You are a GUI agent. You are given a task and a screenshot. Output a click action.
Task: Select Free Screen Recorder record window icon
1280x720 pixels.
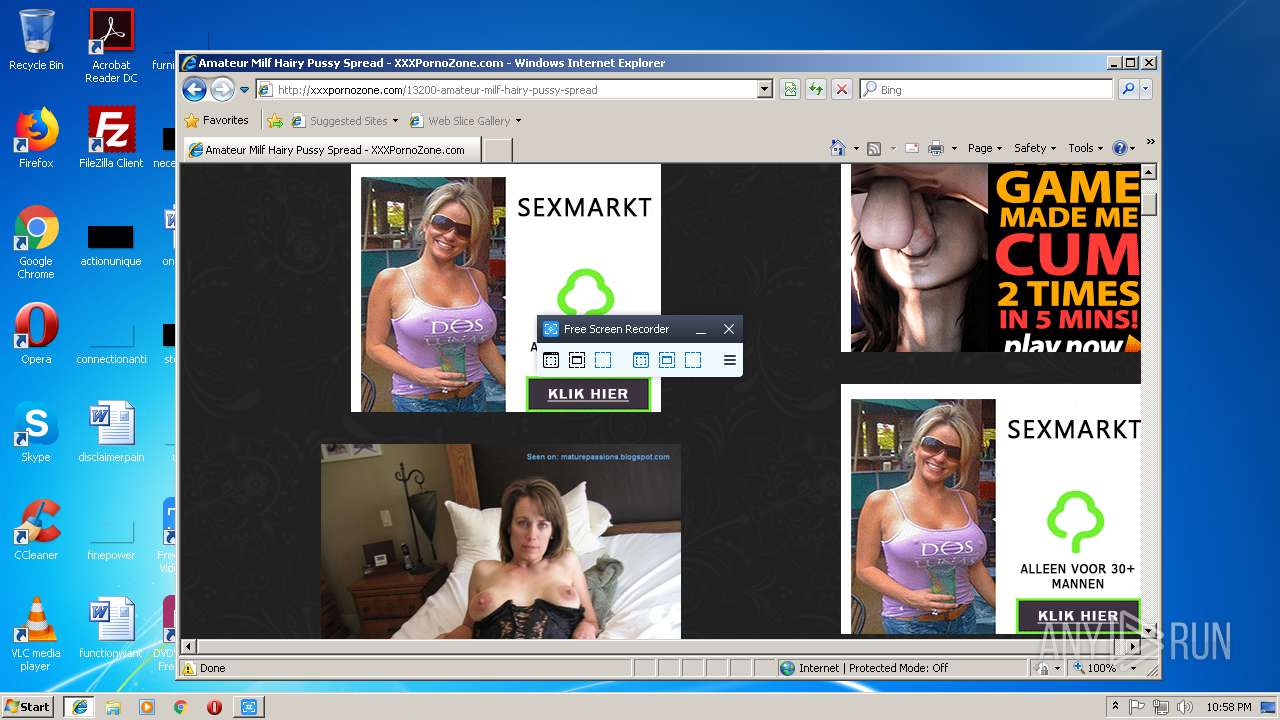coord(667,360)
